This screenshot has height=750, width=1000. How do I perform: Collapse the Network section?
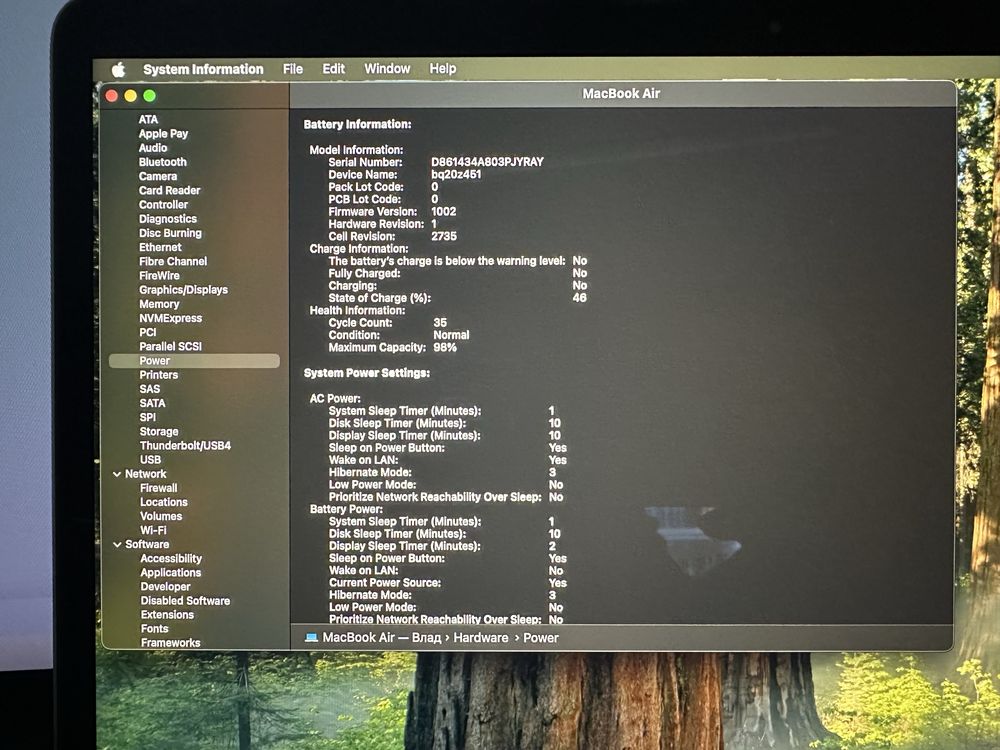117,474
